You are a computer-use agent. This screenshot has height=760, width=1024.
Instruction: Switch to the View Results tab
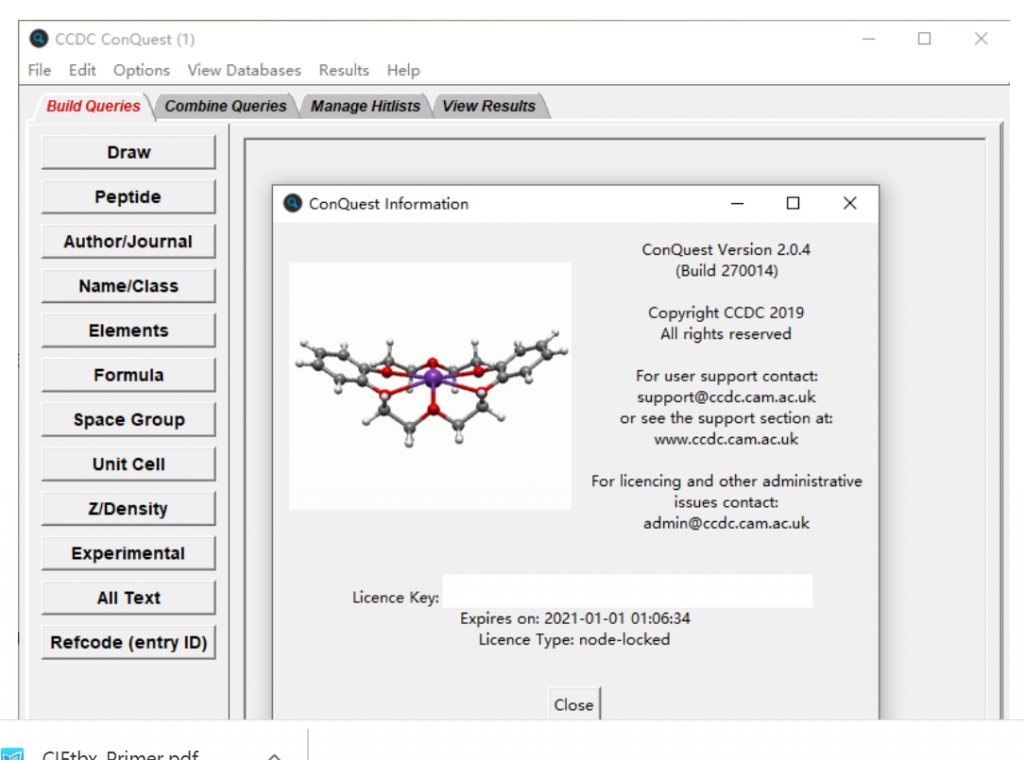pyautogui.click(x=488, y=106)
